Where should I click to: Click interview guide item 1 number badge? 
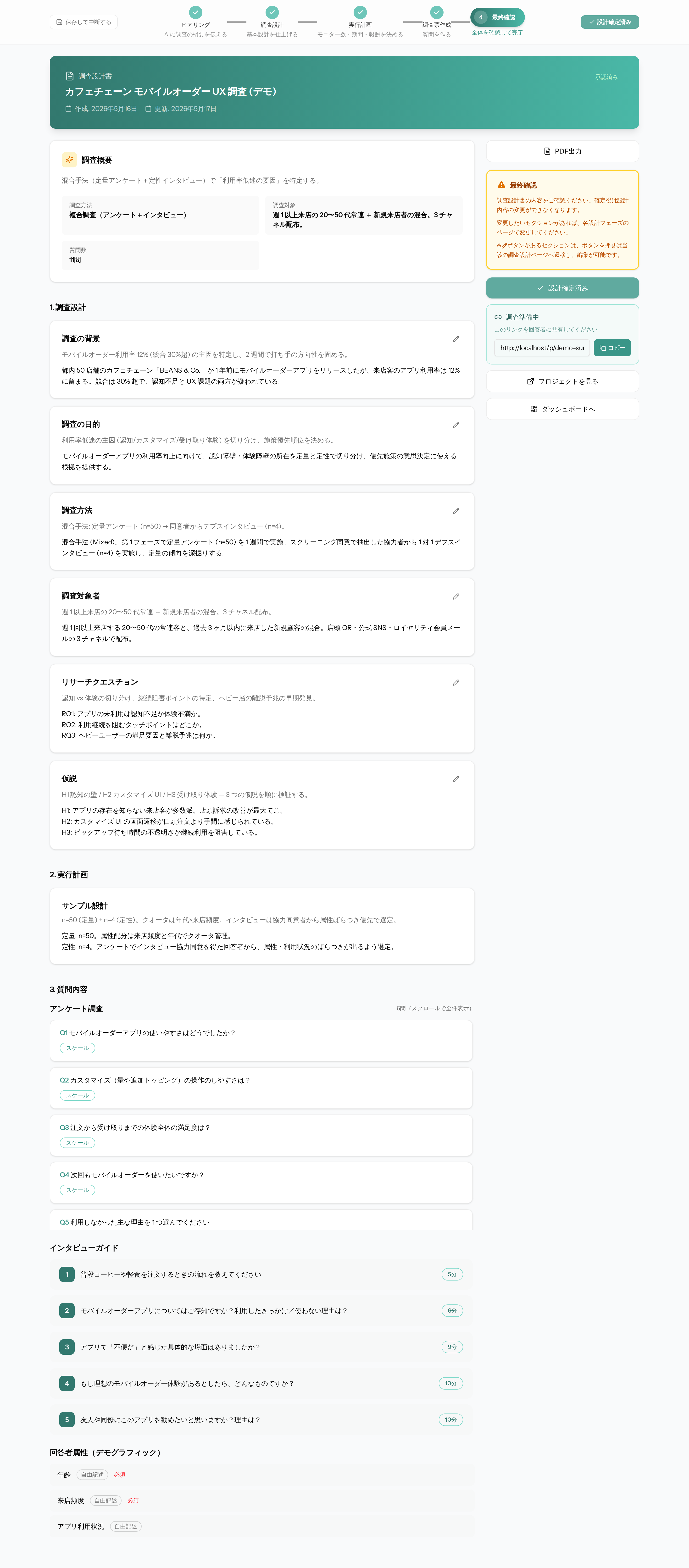67,1274
